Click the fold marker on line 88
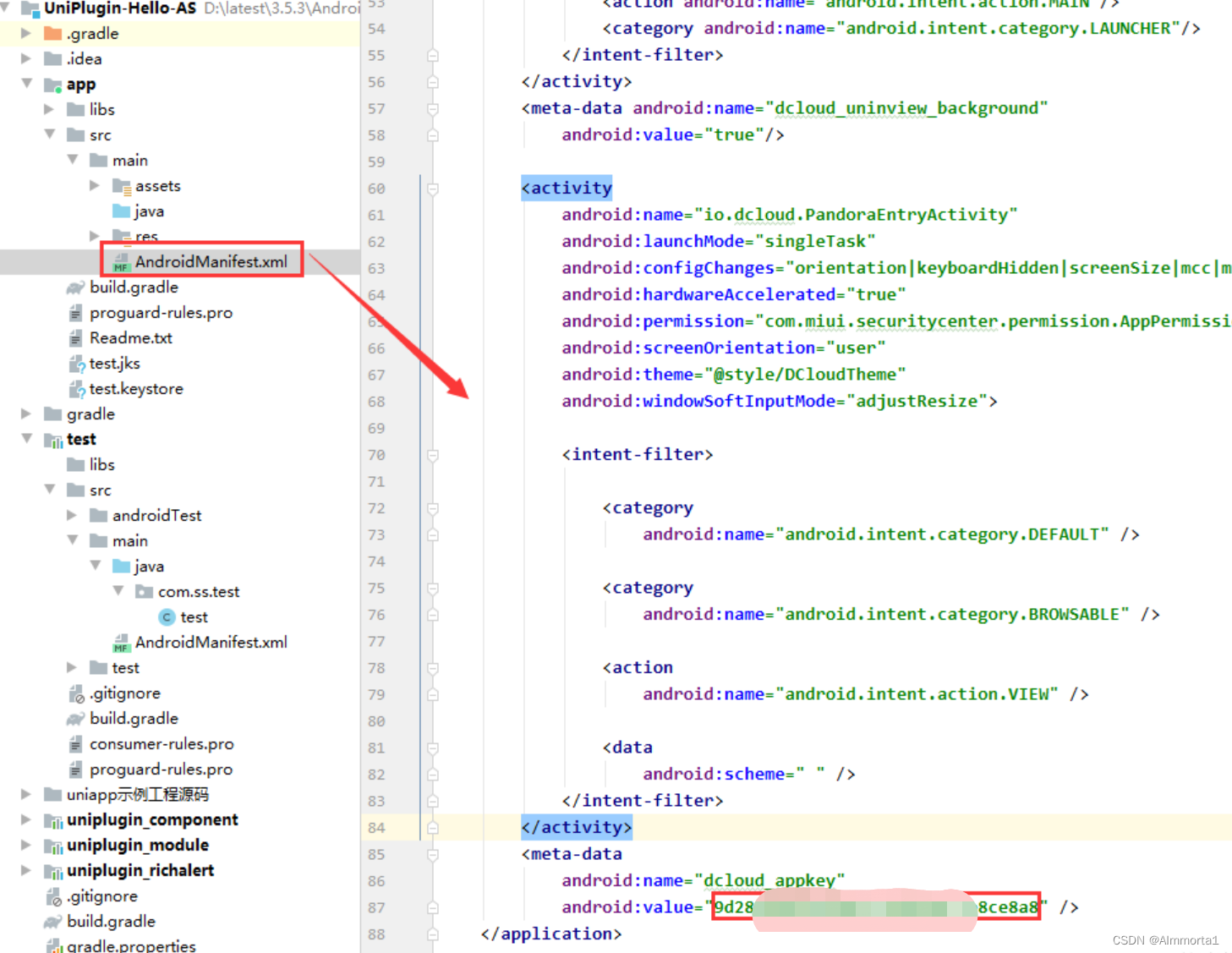The height and width of the screenshot is (953, 1232). 433,934
